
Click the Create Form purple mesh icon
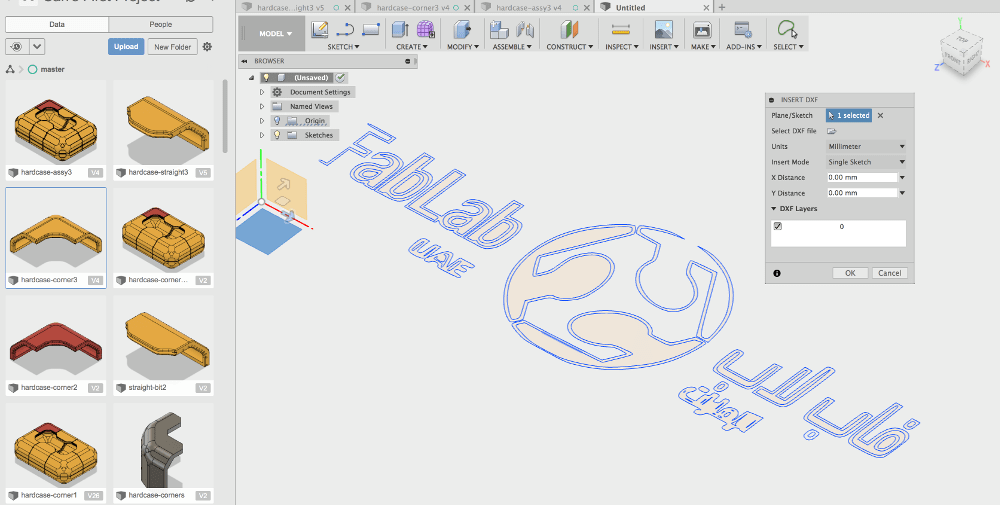tap(425, 29)
